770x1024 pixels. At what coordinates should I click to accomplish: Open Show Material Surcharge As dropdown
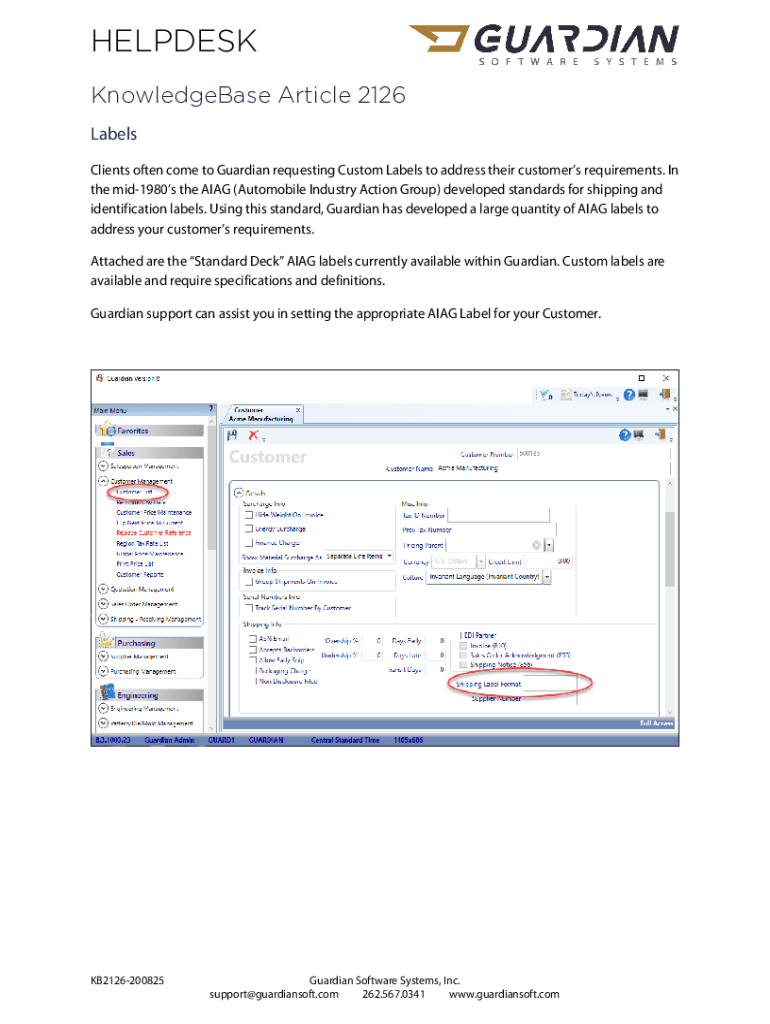pos(388,556)
